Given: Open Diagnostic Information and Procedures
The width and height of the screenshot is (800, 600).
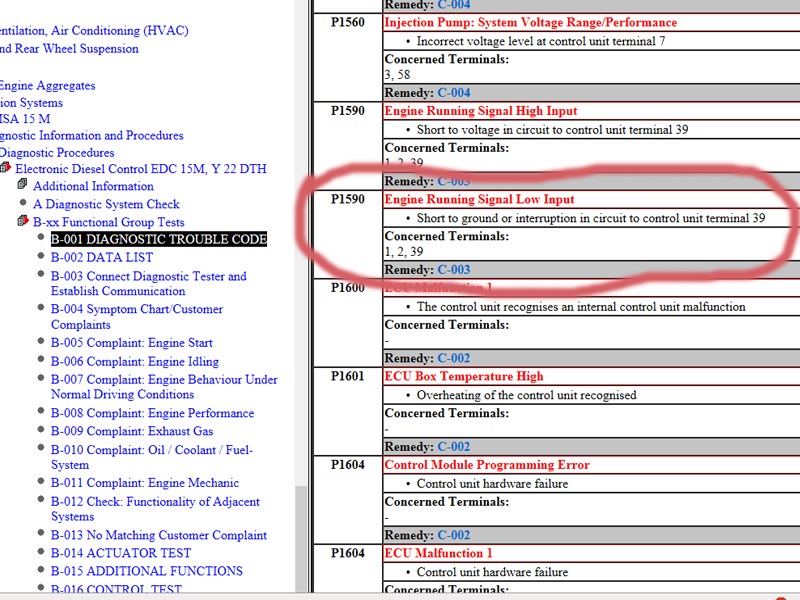Looking at the screenshot, I should pyautogui.click(x=91, y=135).
